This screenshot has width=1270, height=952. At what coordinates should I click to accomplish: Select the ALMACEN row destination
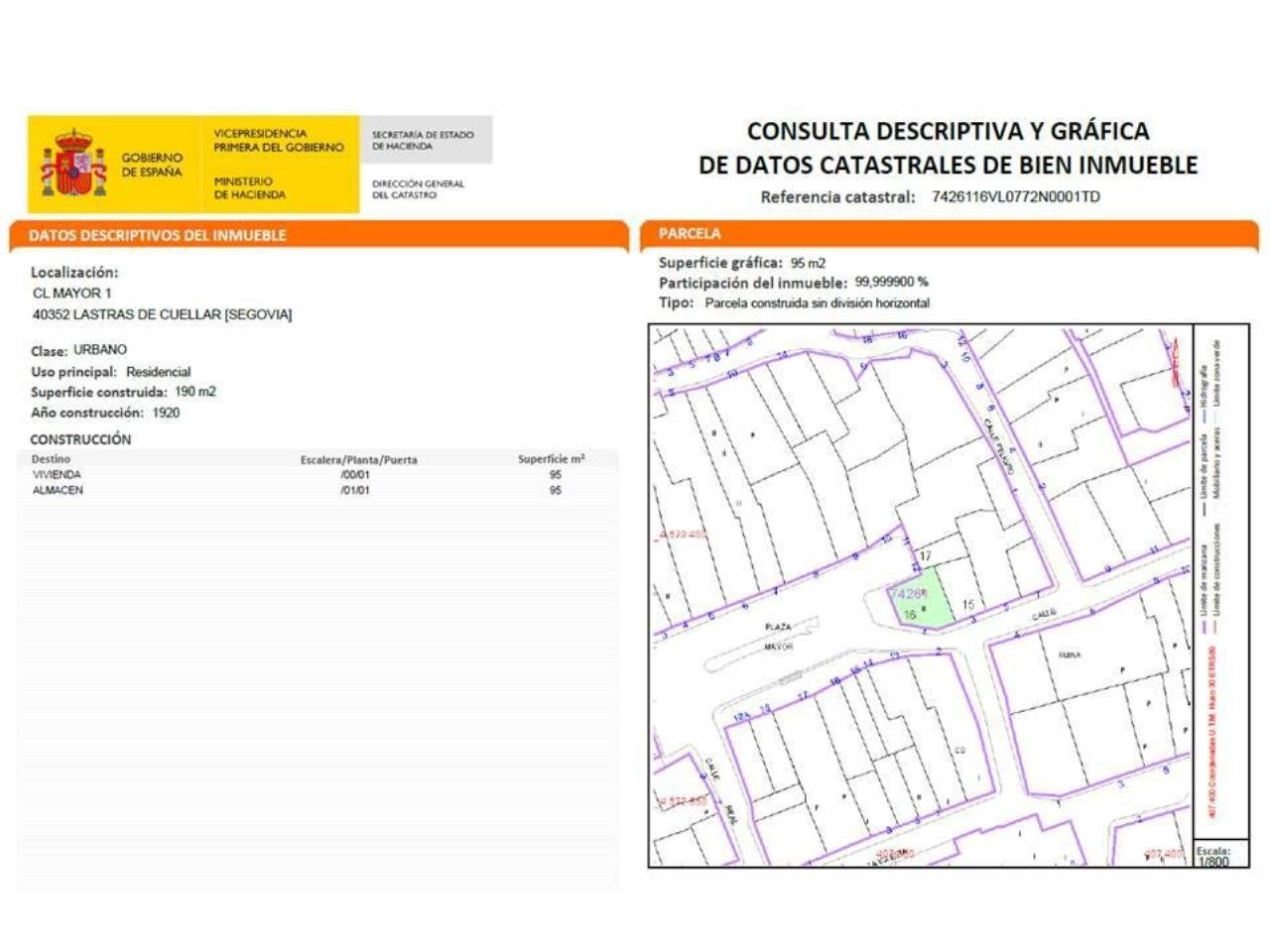point(59,491)
